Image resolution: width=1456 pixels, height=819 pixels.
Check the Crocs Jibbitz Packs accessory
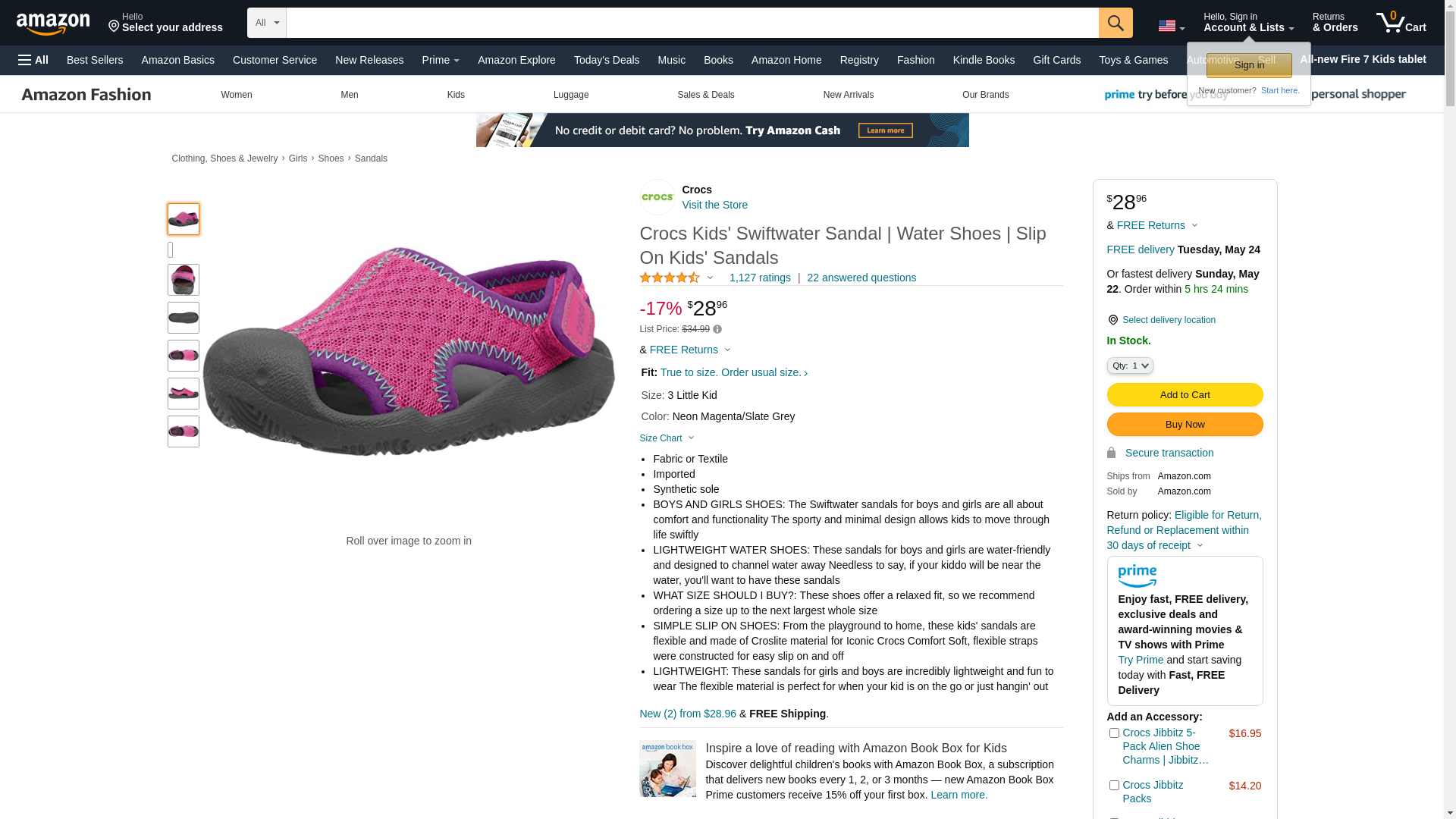pos(1114,786)
